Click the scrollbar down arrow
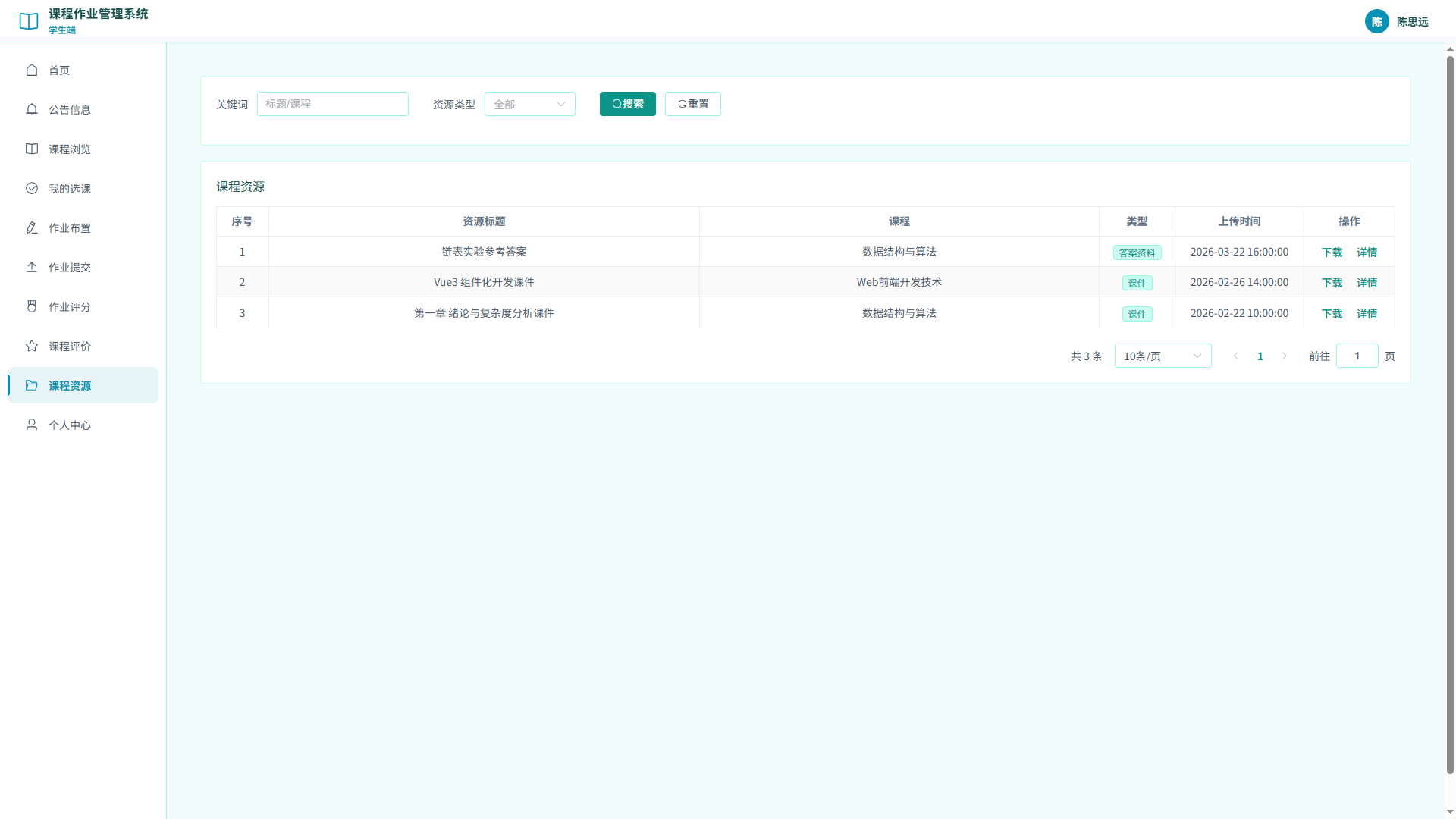This screenshot has width=1456, height=819. click(1450, 812)
